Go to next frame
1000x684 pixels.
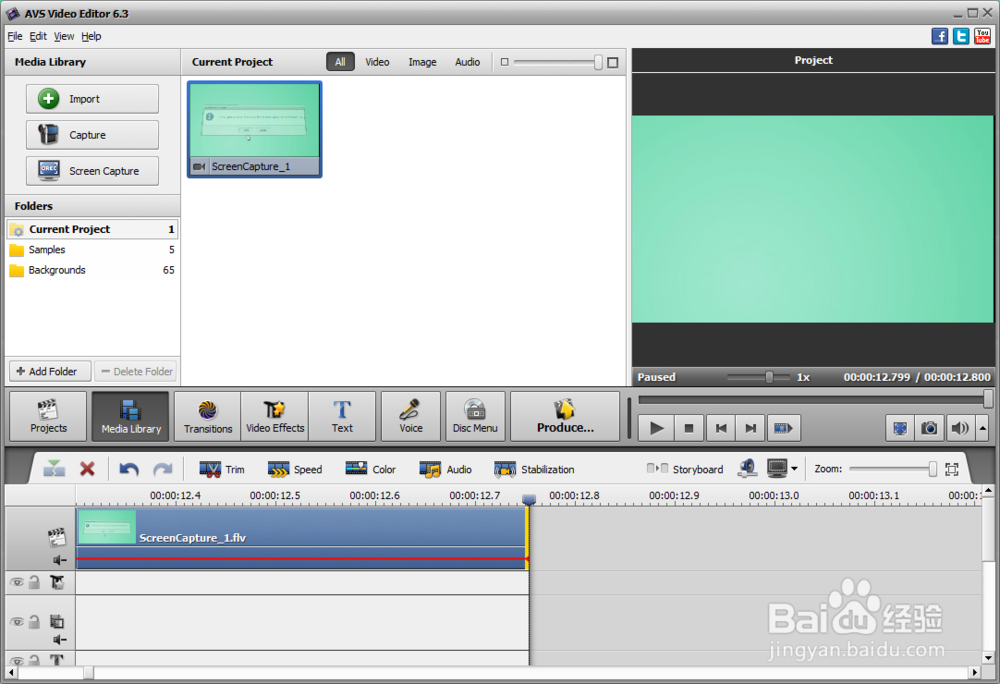(751, 428)
